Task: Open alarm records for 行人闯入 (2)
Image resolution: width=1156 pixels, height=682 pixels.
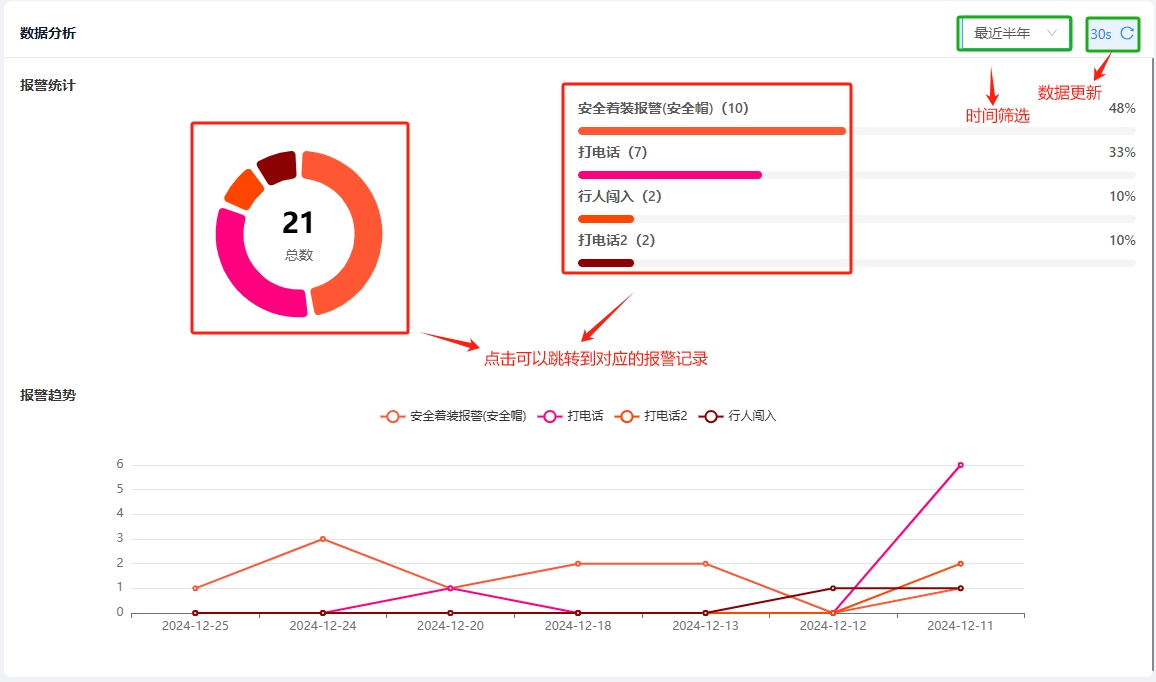Action: (x=619, y=196)
